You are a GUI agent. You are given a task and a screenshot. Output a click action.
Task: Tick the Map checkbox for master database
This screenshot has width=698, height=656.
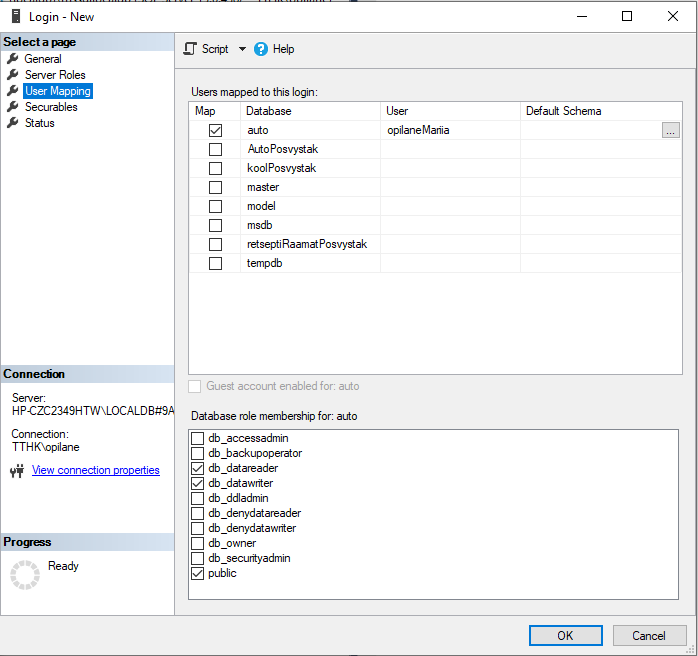215,187
